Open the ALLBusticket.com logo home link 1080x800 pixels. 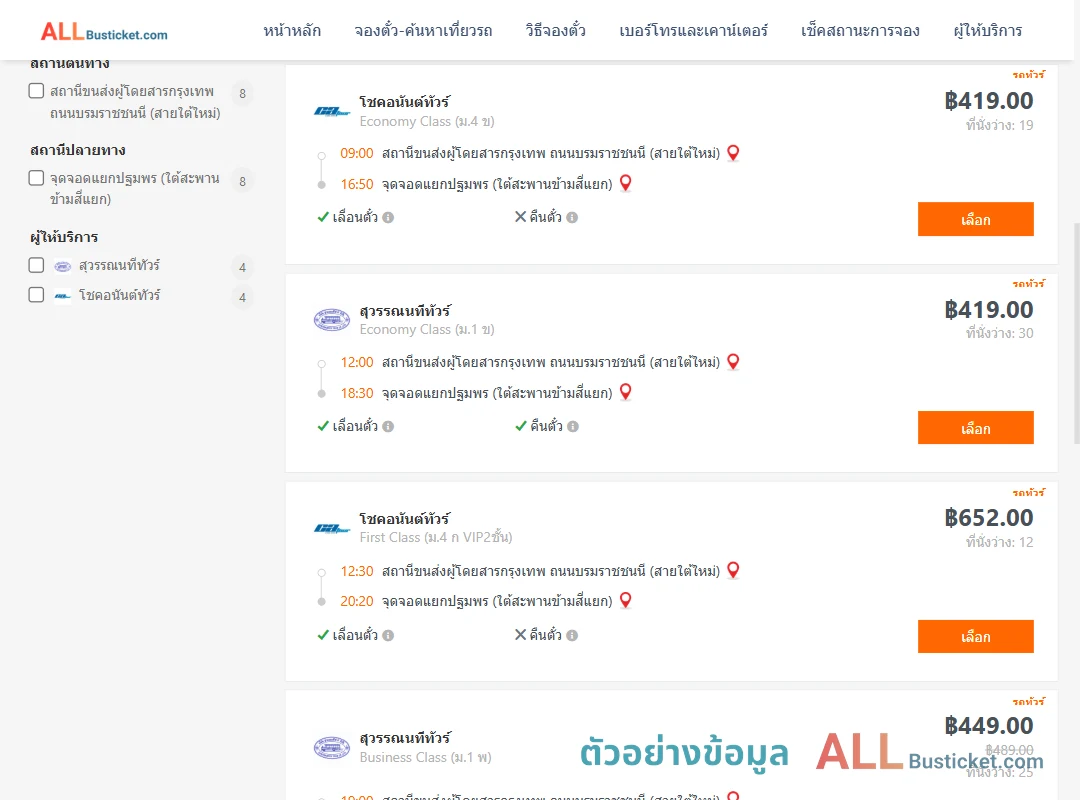click(x=104, y=32)
